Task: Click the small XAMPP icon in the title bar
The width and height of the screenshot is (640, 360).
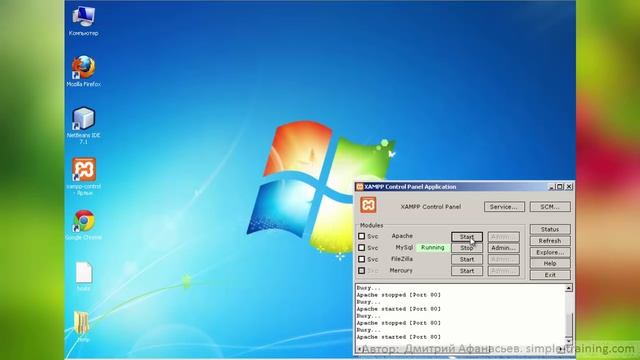Action: 360,187
